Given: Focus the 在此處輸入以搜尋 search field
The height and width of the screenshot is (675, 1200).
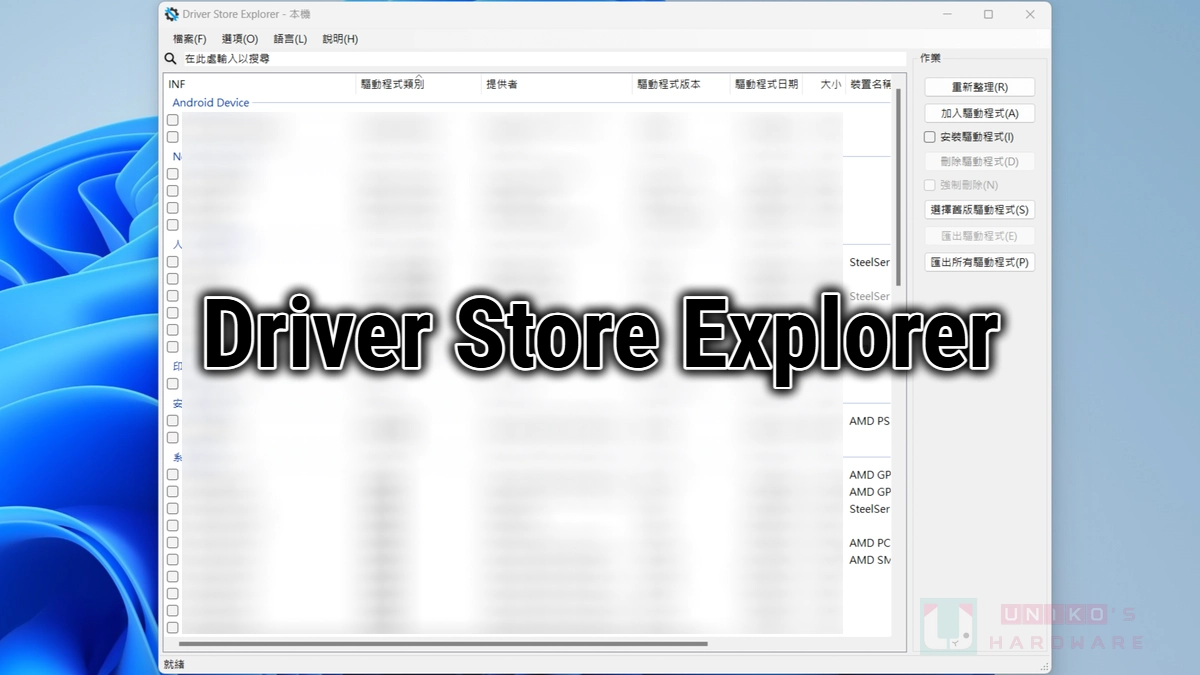Looking at the screenshot, I should point(543,59).
